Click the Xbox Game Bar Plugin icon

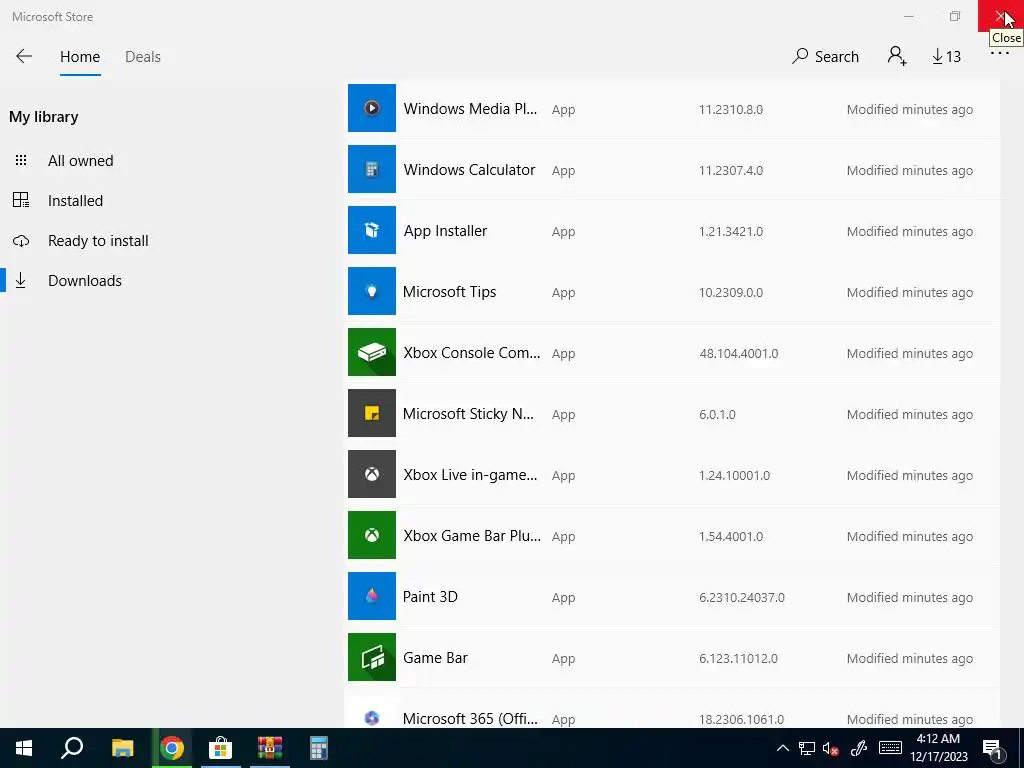372,535
